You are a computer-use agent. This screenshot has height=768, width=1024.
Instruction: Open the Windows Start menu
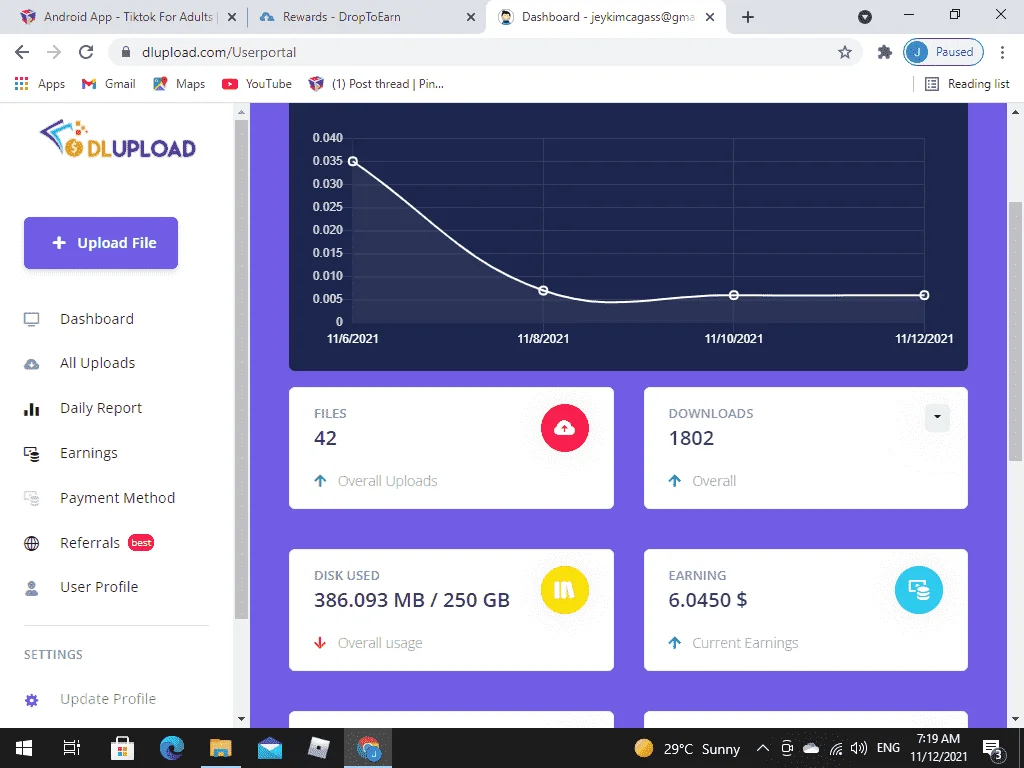point(24,748)
